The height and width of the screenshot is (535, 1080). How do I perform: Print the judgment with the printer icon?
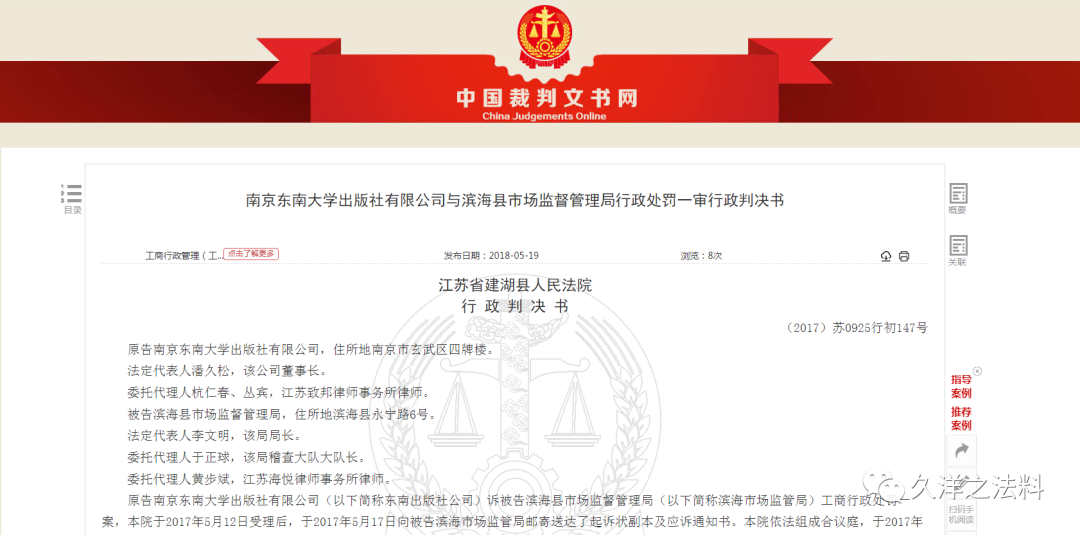point(904,256)
